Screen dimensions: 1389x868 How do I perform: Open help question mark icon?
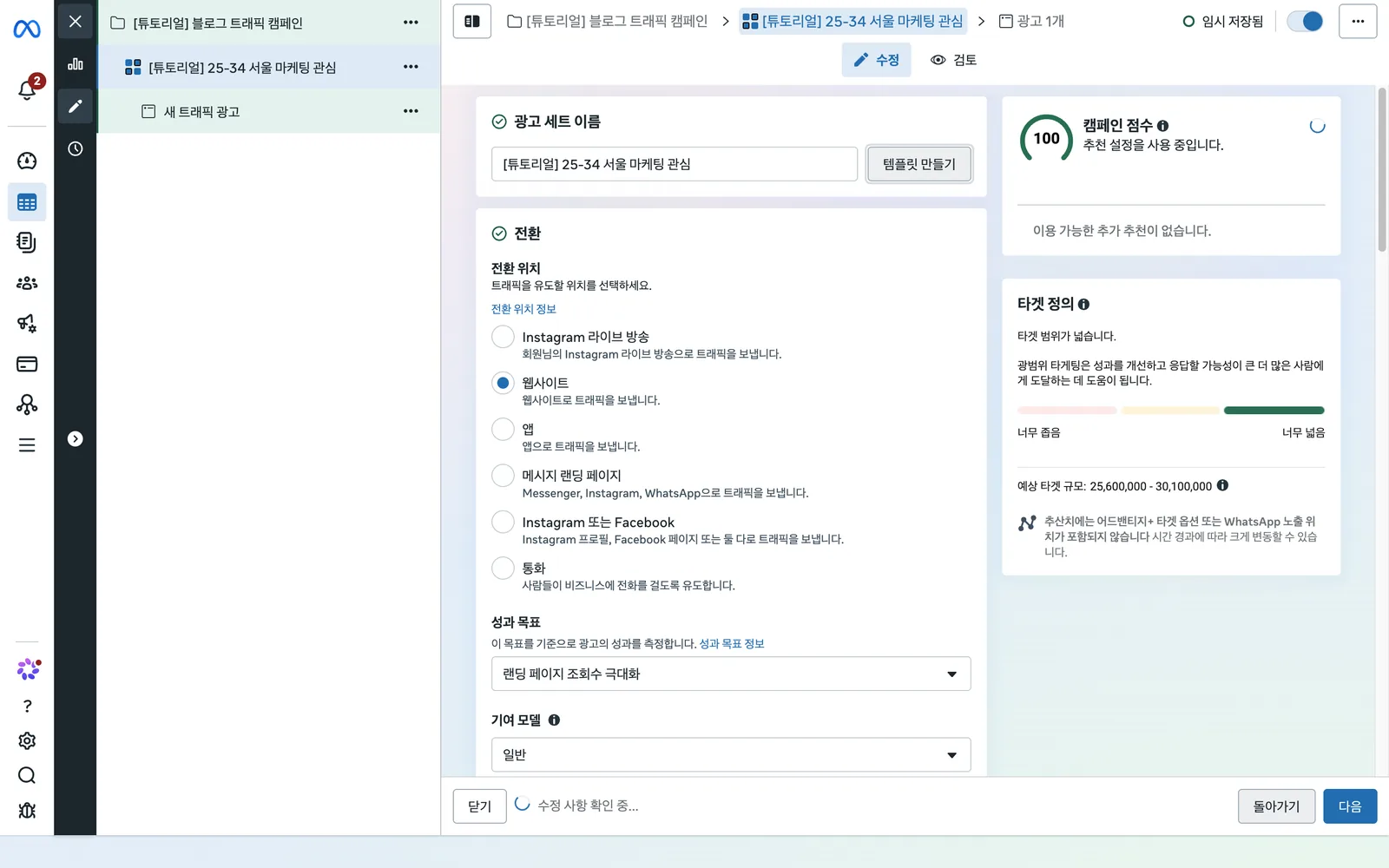click(x=27, y=706)
